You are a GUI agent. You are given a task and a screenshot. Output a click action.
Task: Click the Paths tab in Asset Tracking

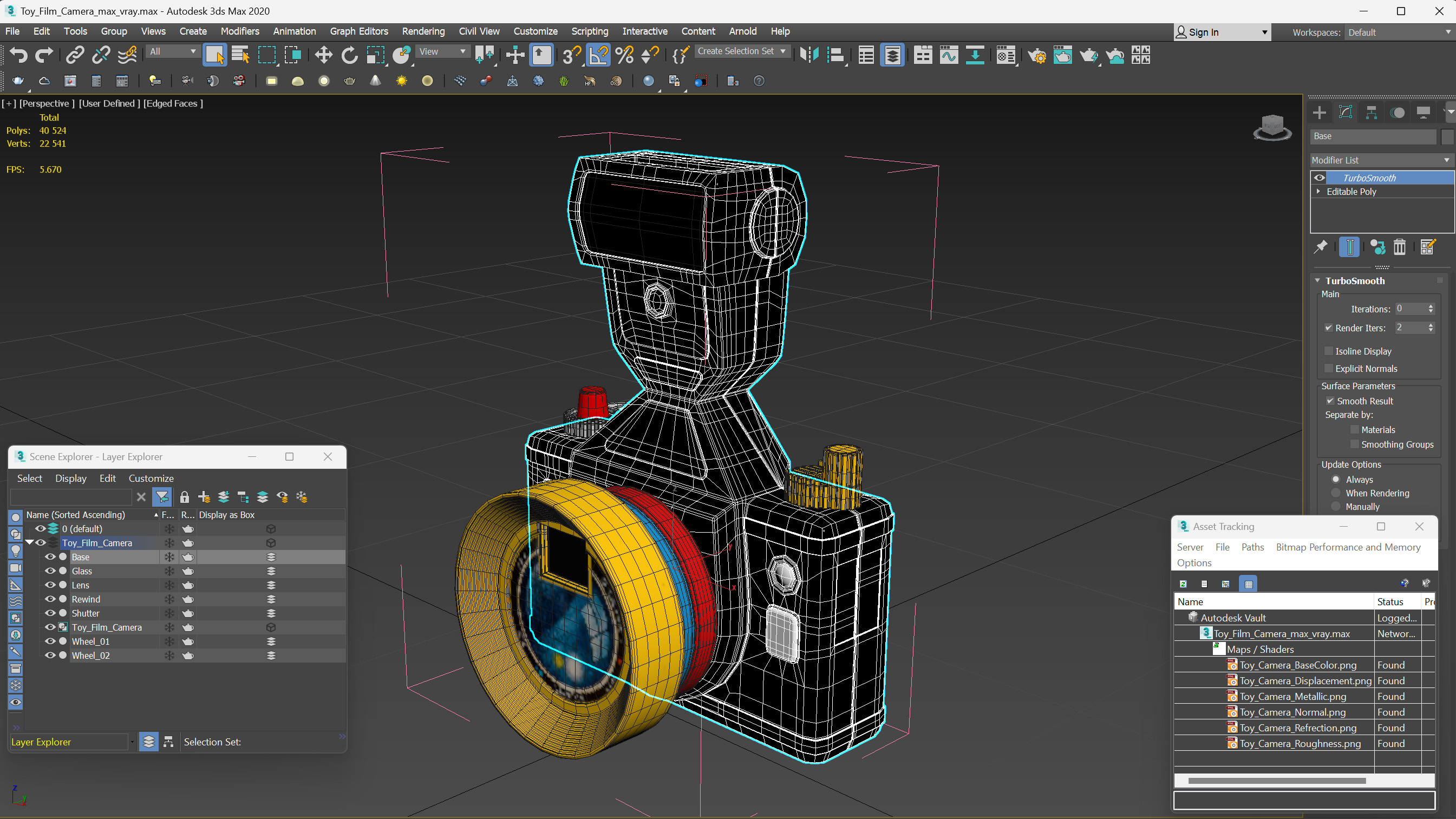pos(1253,547)
